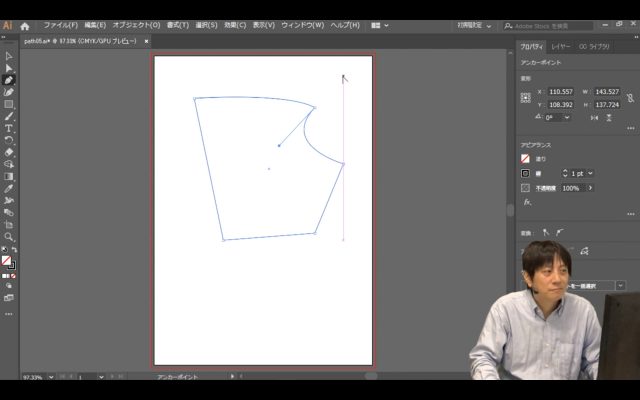This screenshot has height=400, width=640.
Task: Toggle constrain width and height proportions
Action: pos(630,98)
